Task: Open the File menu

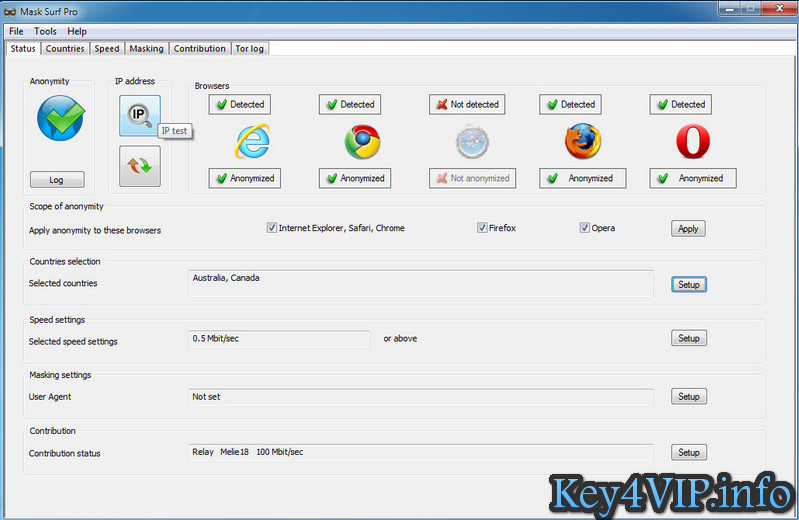Action: pyautogui.click(x=16, y=31)
